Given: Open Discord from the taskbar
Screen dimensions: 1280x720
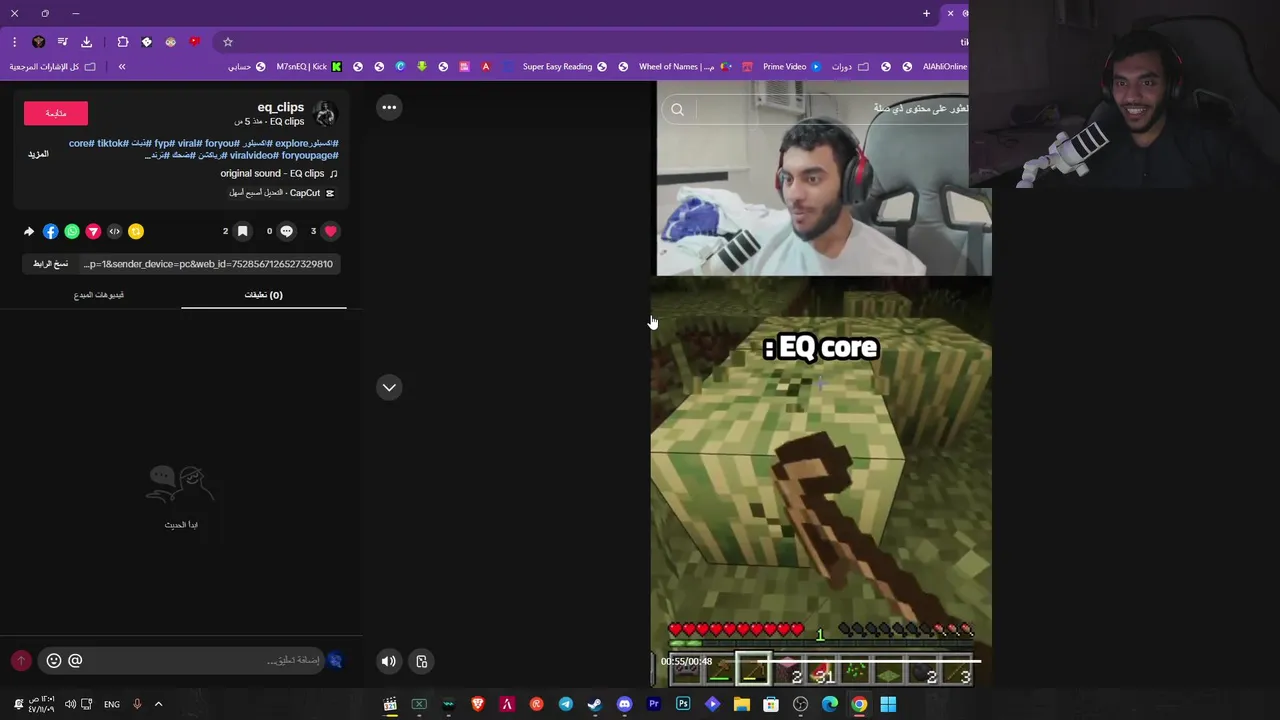Looking at the screenshot, I should (x=625, y=704).
